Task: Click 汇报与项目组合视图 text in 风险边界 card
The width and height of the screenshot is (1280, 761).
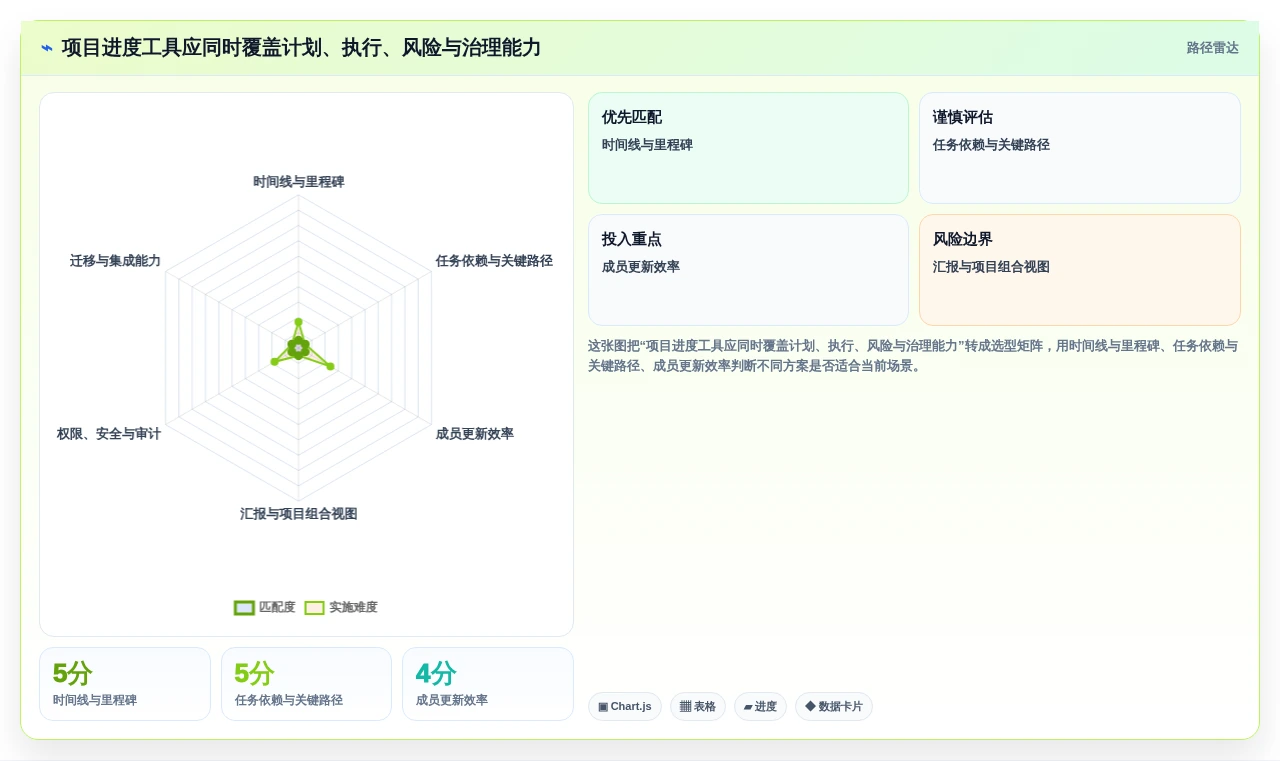Action: click(991, 267)
